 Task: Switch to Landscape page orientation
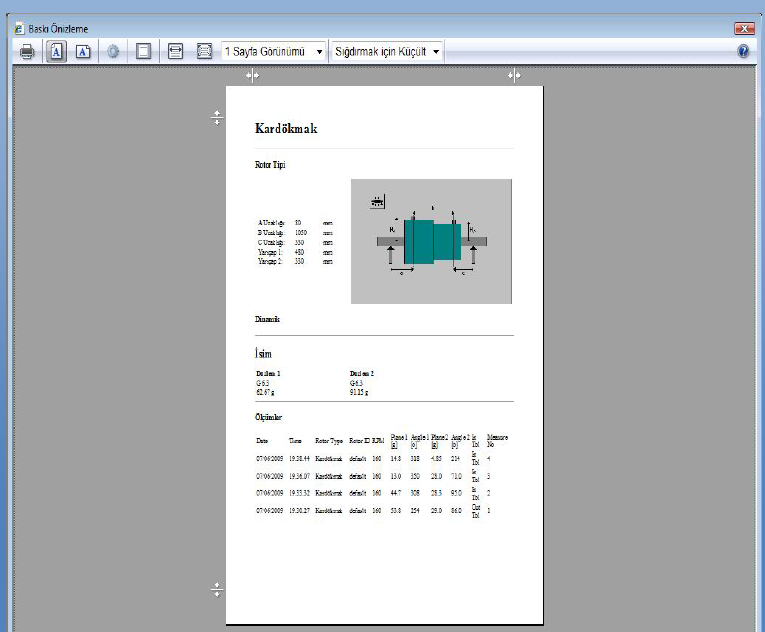point(84,51)
